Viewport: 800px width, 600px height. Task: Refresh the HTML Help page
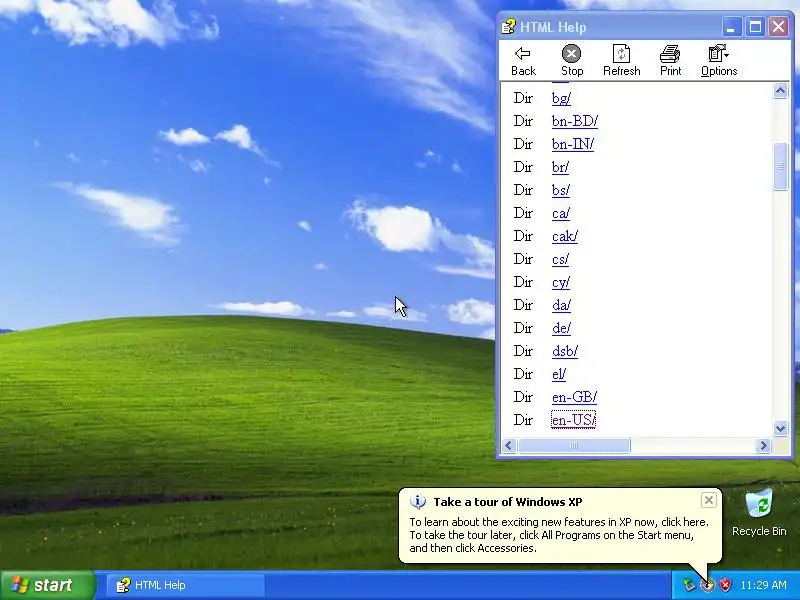[621, 61]
